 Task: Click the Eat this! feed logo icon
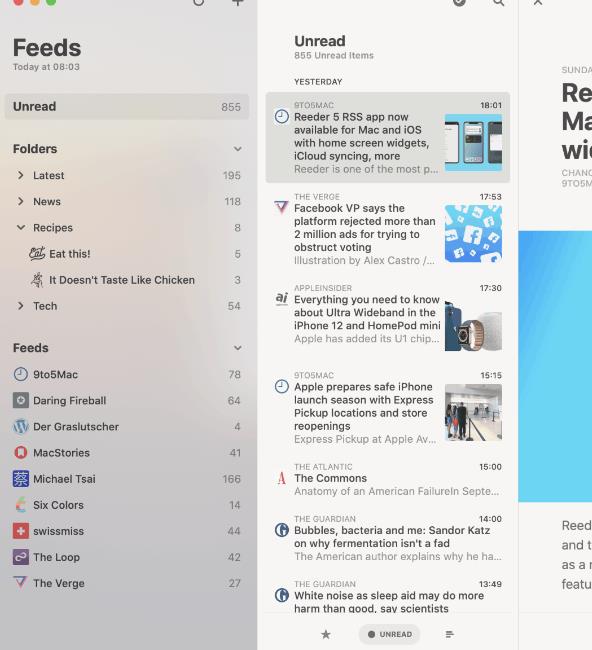pyautogui.click(x=37, y=253)
